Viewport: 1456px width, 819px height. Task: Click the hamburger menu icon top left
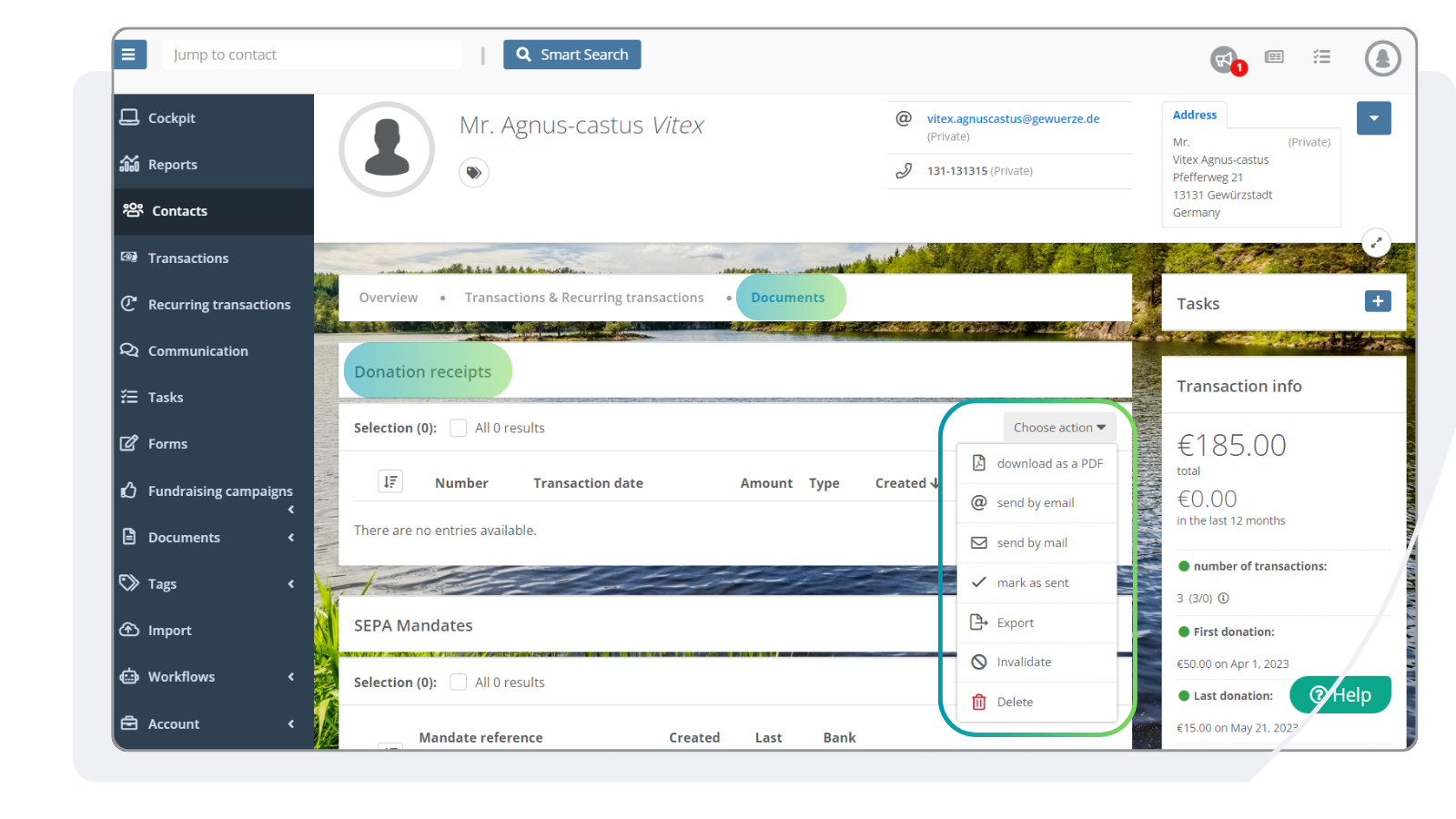[130, 54]
